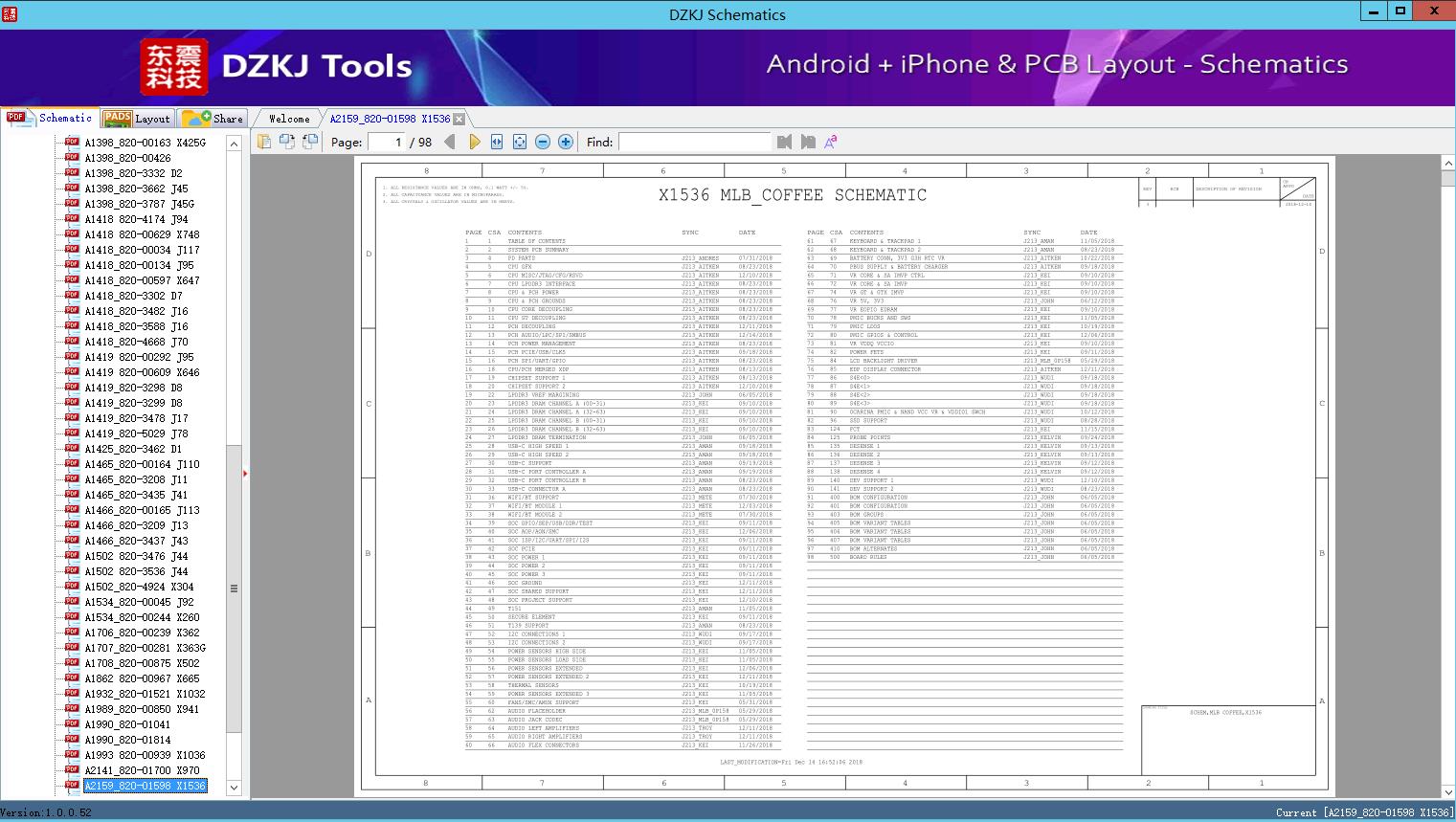Open A1398_820-3332 D2 schematic
The image size is (1456, 822).
[x=133, y=173]
